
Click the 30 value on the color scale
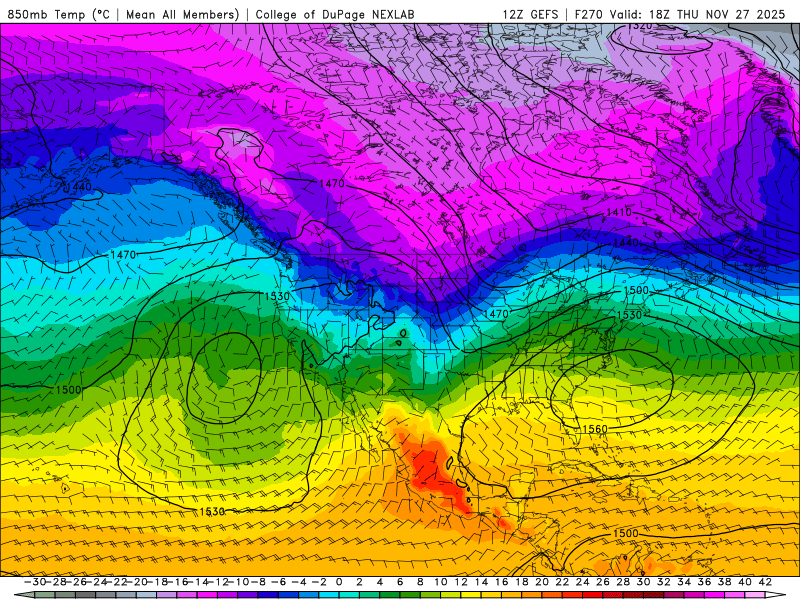(x=643, y=582)
